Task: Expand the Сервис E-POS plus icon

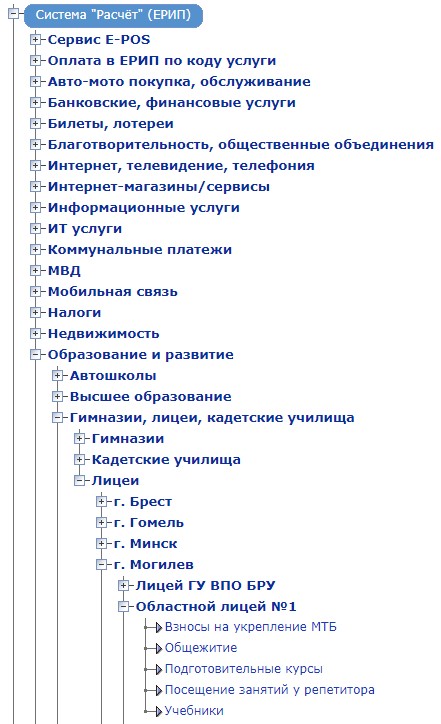Action: tap(35, 40)
